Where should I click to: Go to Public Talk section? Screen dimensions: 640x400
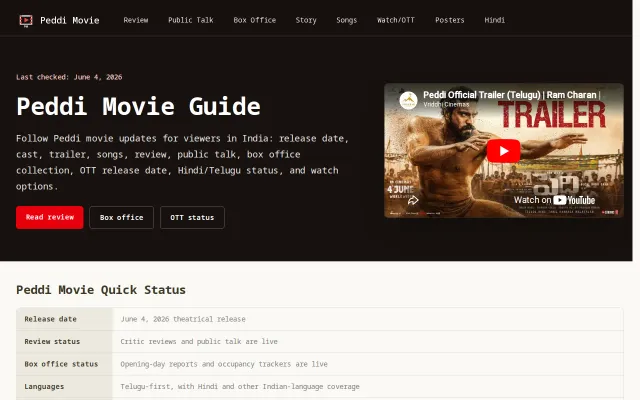pos(191,20)
